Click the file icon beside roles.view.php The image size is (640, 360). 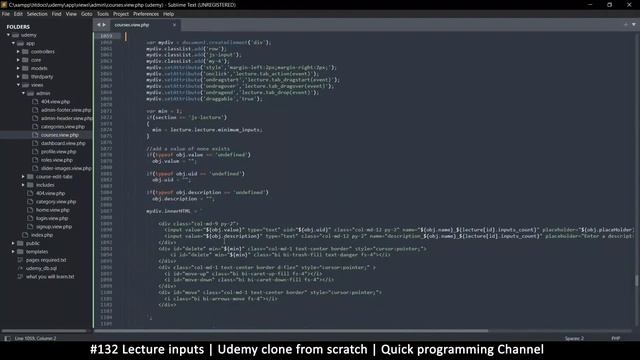click(35, 160)
